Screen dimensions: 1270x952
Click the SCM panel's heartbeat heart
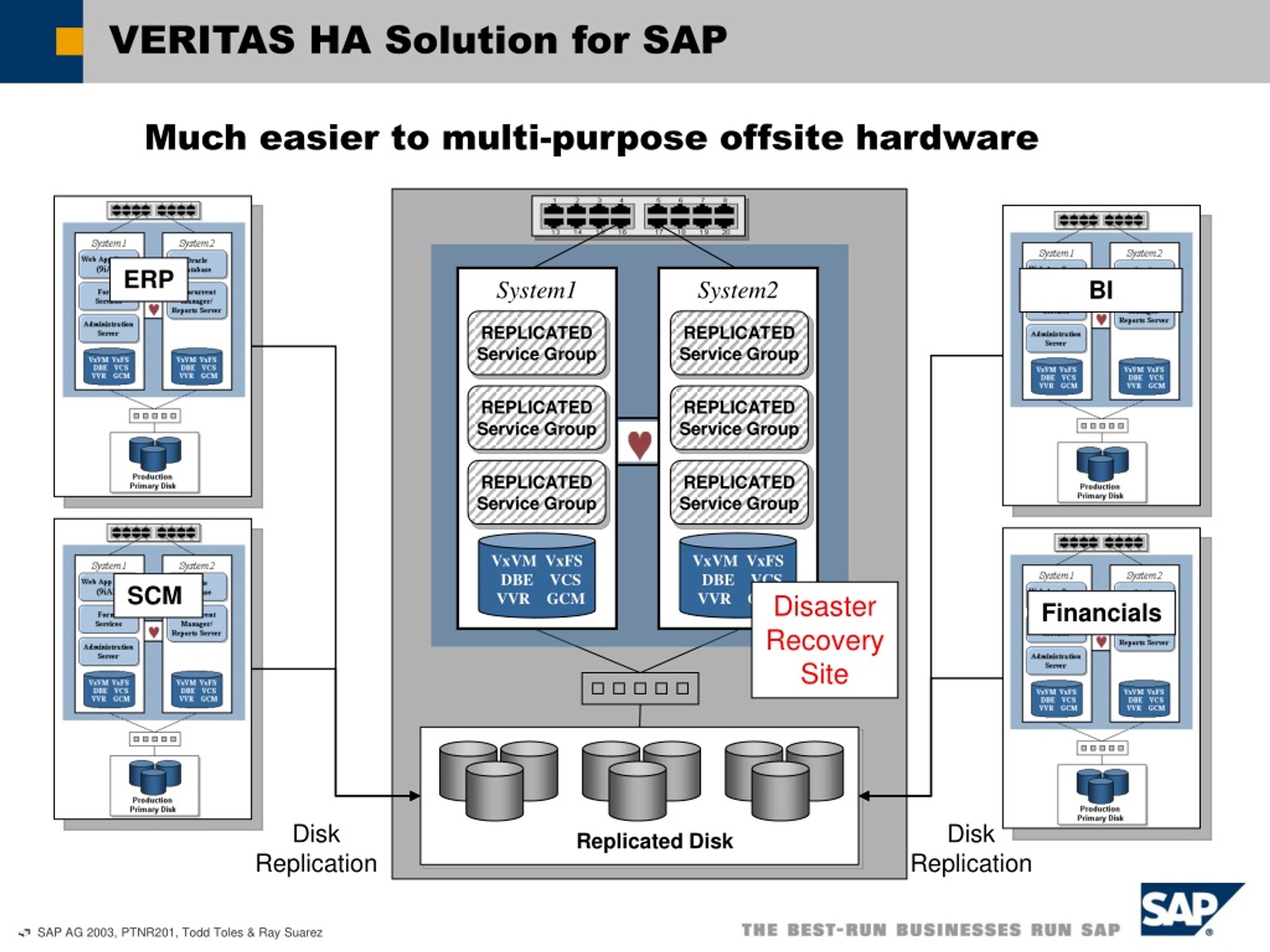[x=154, y=632]
